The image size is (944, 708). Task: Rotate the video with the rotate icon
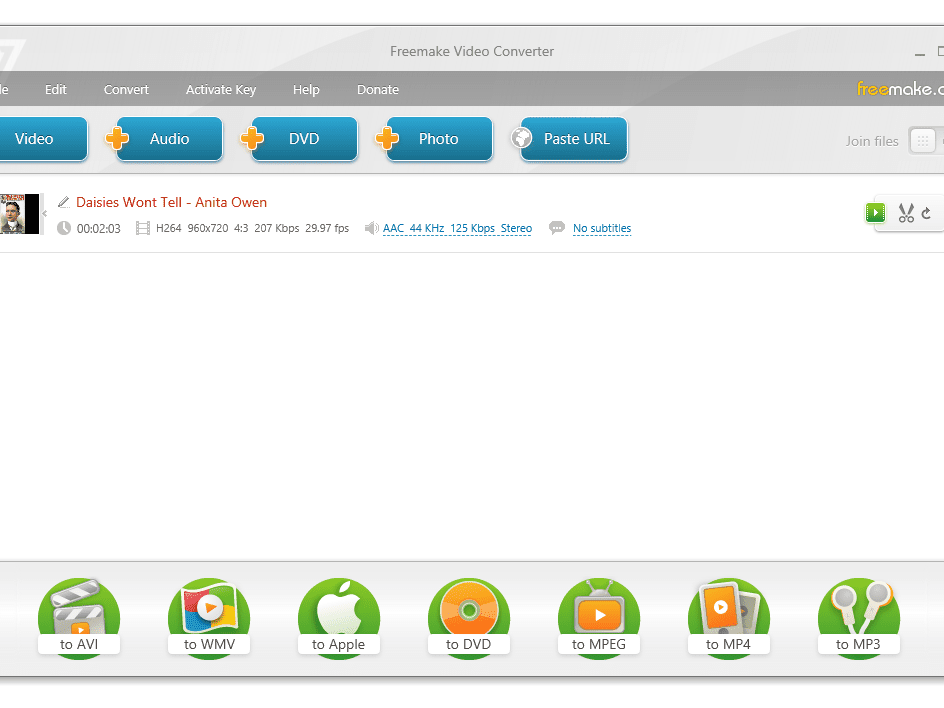[929, 213]
